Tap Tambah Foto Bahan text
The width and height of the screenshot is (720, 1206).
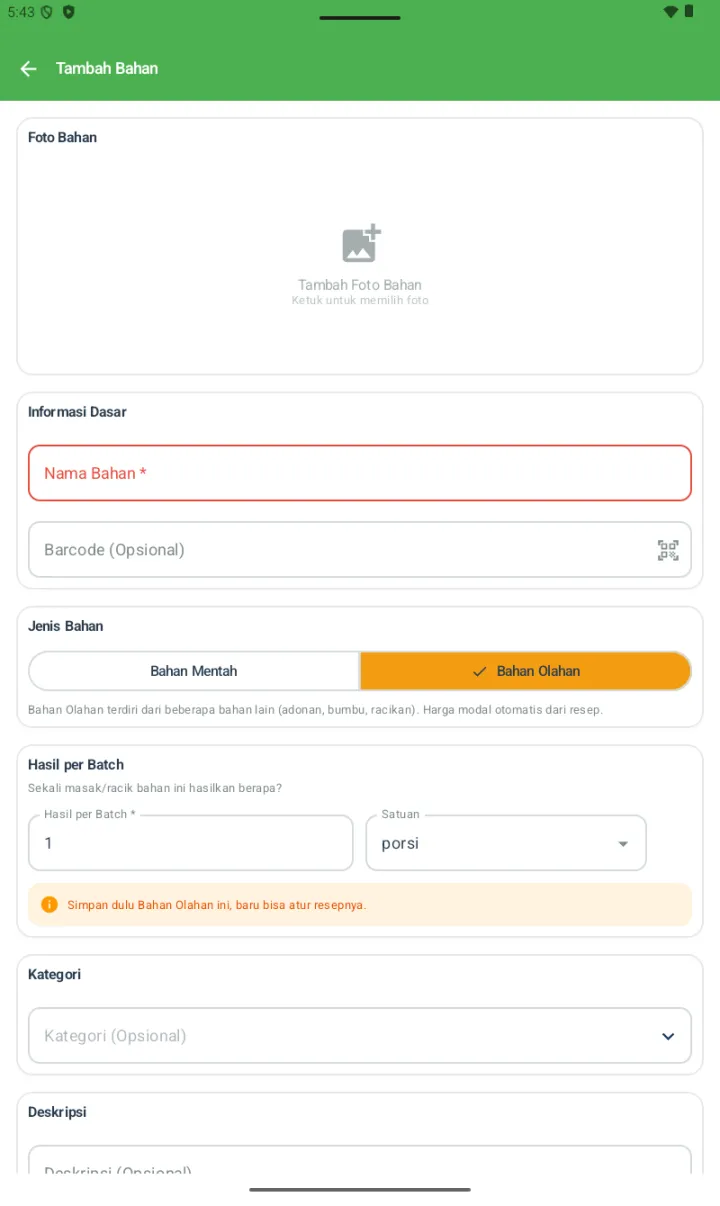point(360,285)
